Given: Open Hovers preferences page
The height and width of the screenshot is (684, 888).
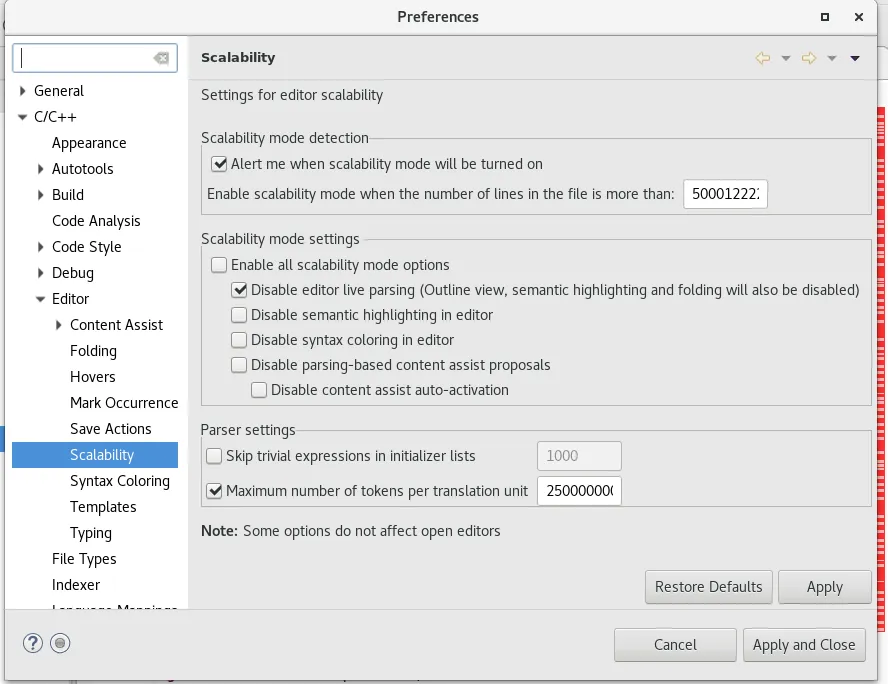Looking at the screenshot, I should (x=93, y=377).
